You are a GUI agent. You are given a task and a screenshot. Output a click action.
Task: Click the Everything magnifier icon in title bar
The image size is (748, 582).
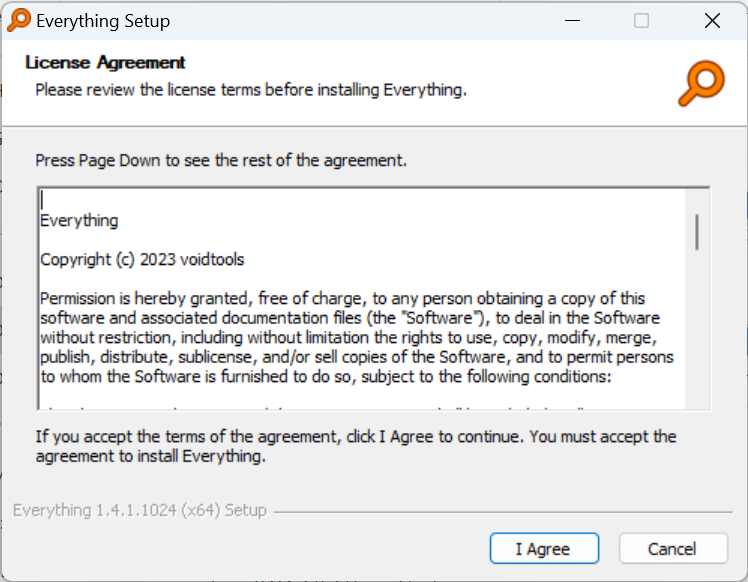19,21
